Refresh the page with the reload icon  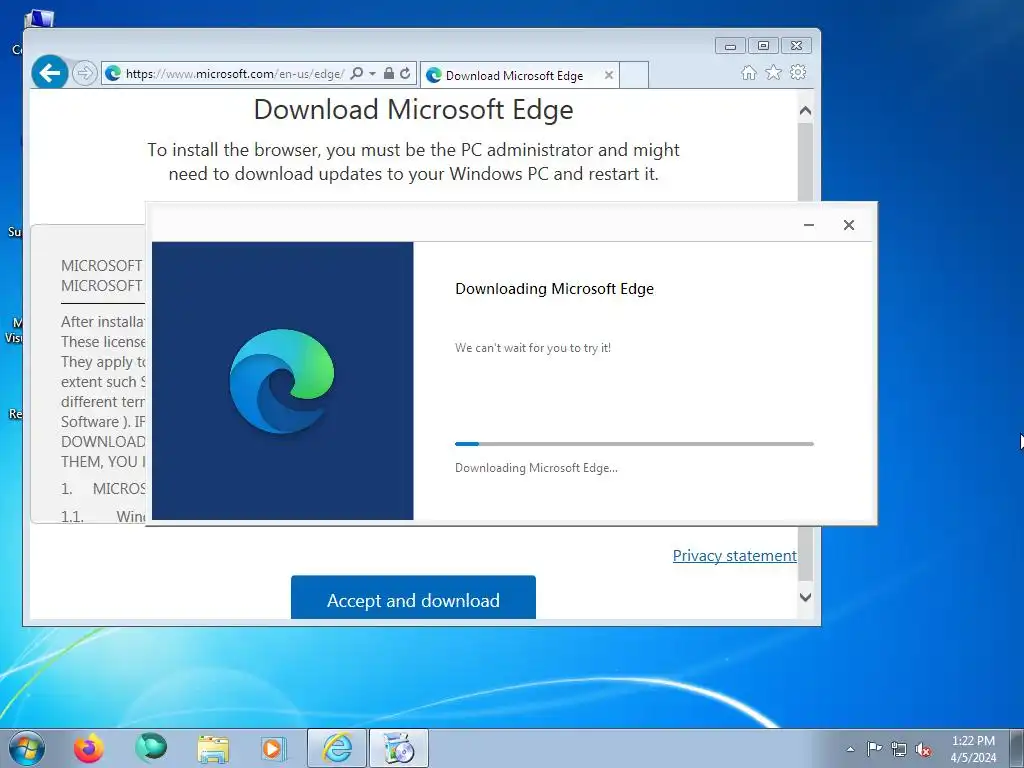tap(406, 73)
